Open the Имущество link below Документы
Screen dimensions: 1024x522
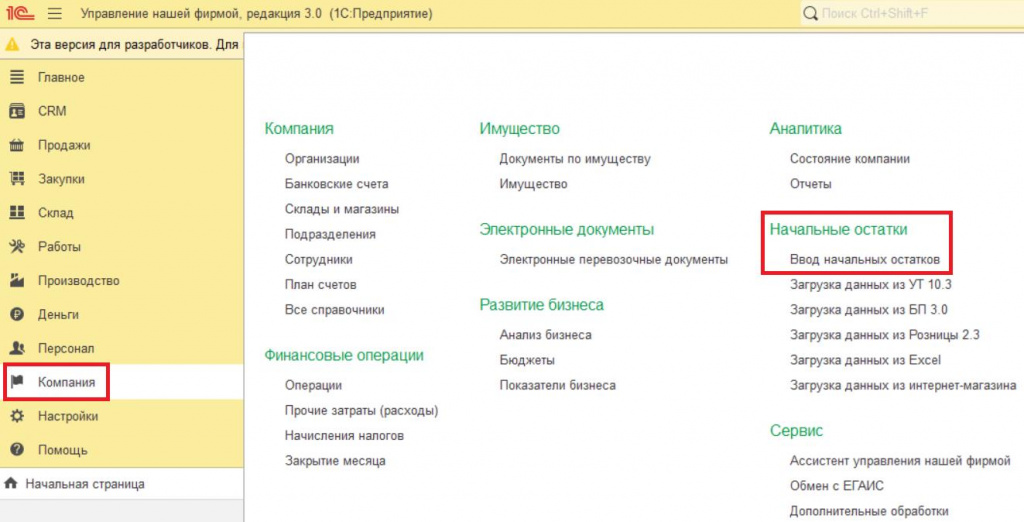pyautogui.click(x=533, y=184)
